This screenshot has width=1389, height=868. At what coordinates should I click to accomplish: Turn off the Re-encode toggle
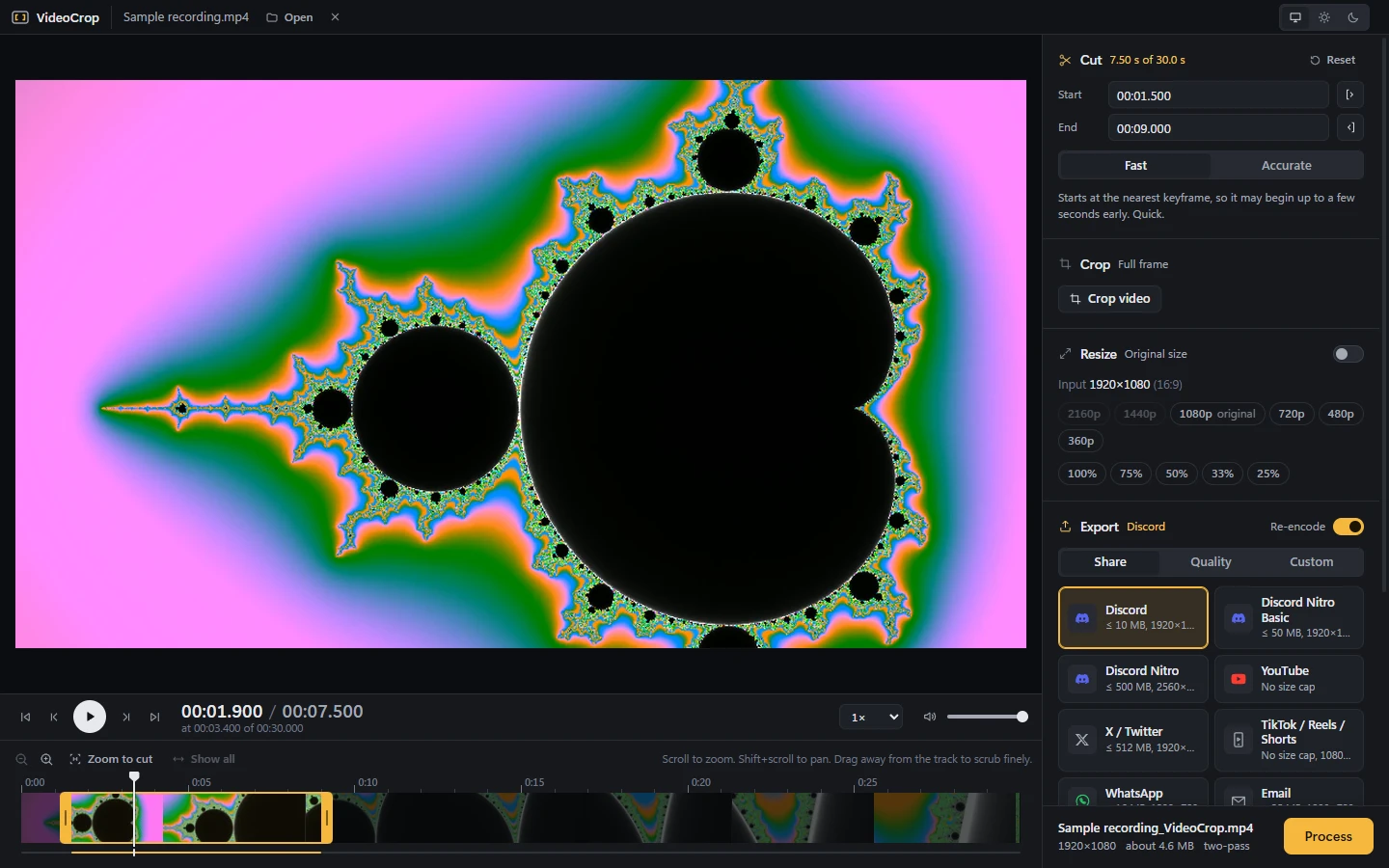(1348, 527)
